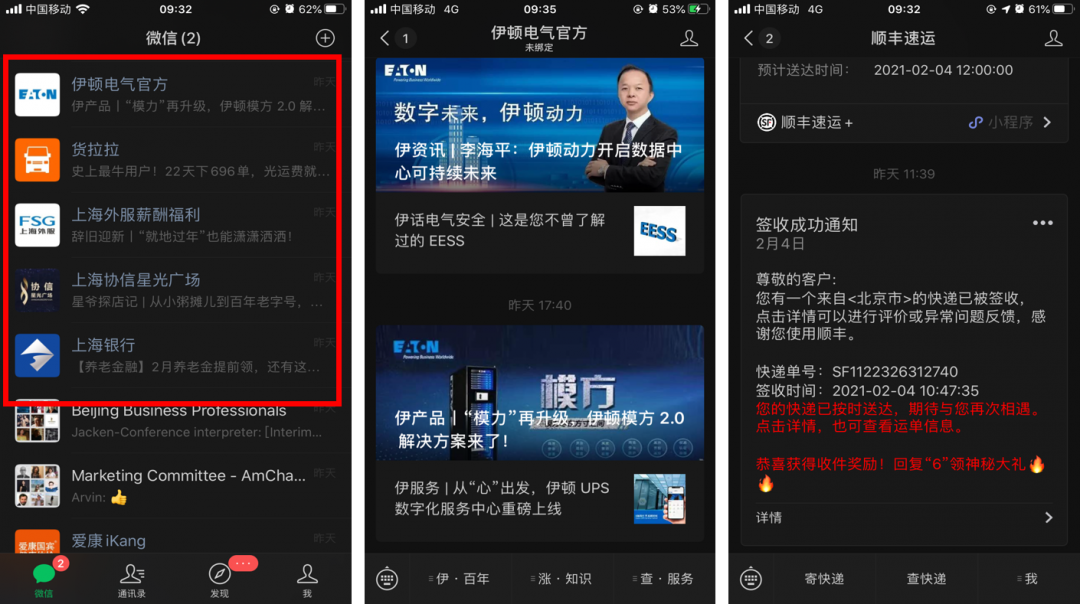Tap the person icon atop 顺丰速运
This screenshot has width=1080, height=604.
(x=1053, y=38)
